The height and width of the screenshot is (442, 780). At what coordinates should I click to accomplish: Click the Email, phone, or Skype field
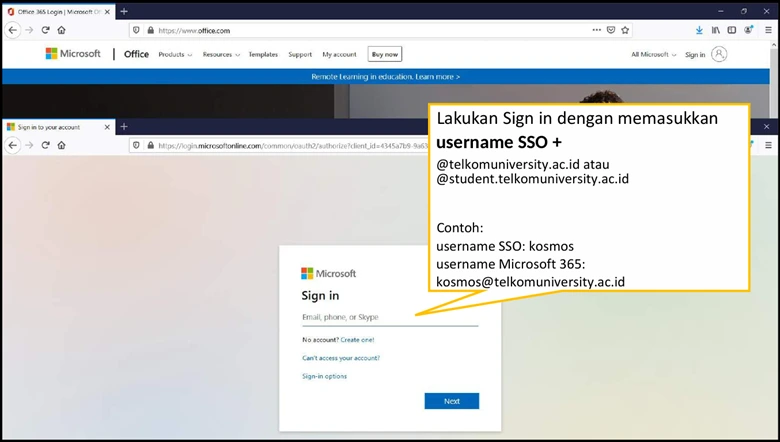click(390, 317)
